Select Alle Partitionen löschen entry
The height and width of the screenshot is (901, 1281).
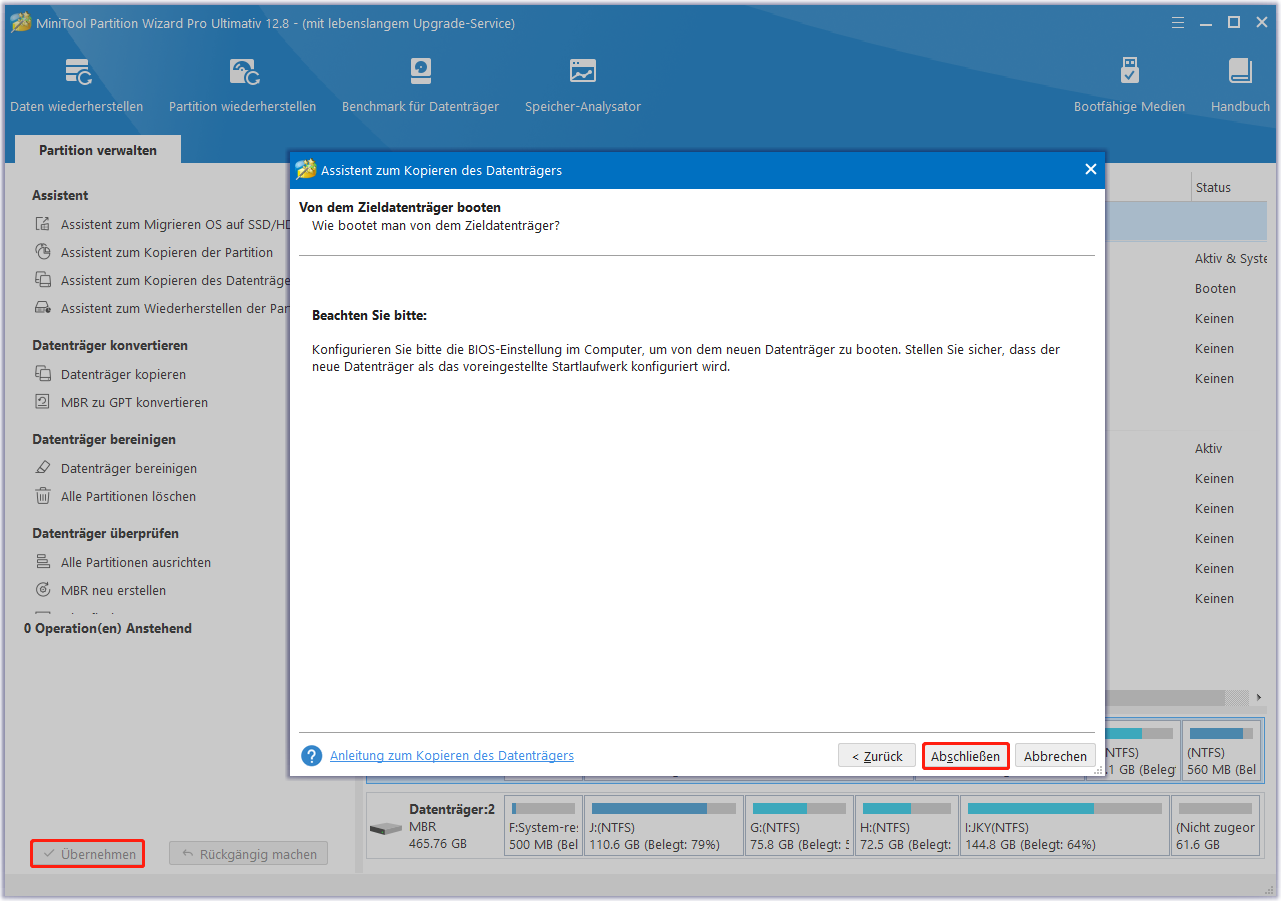[x=128, y=497]
